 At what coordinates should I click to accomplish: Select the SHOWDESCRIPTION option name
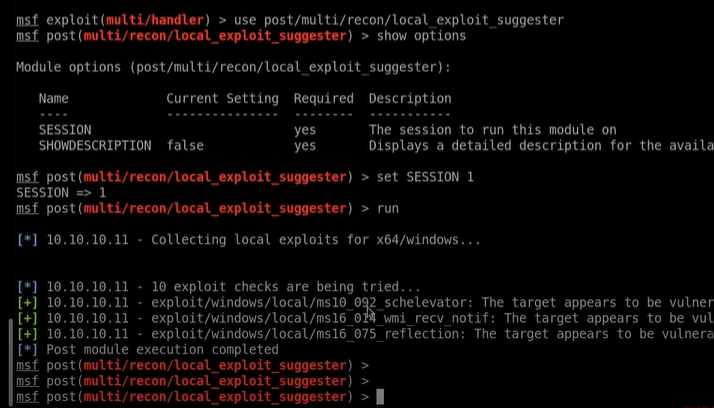tap(95, 145)
